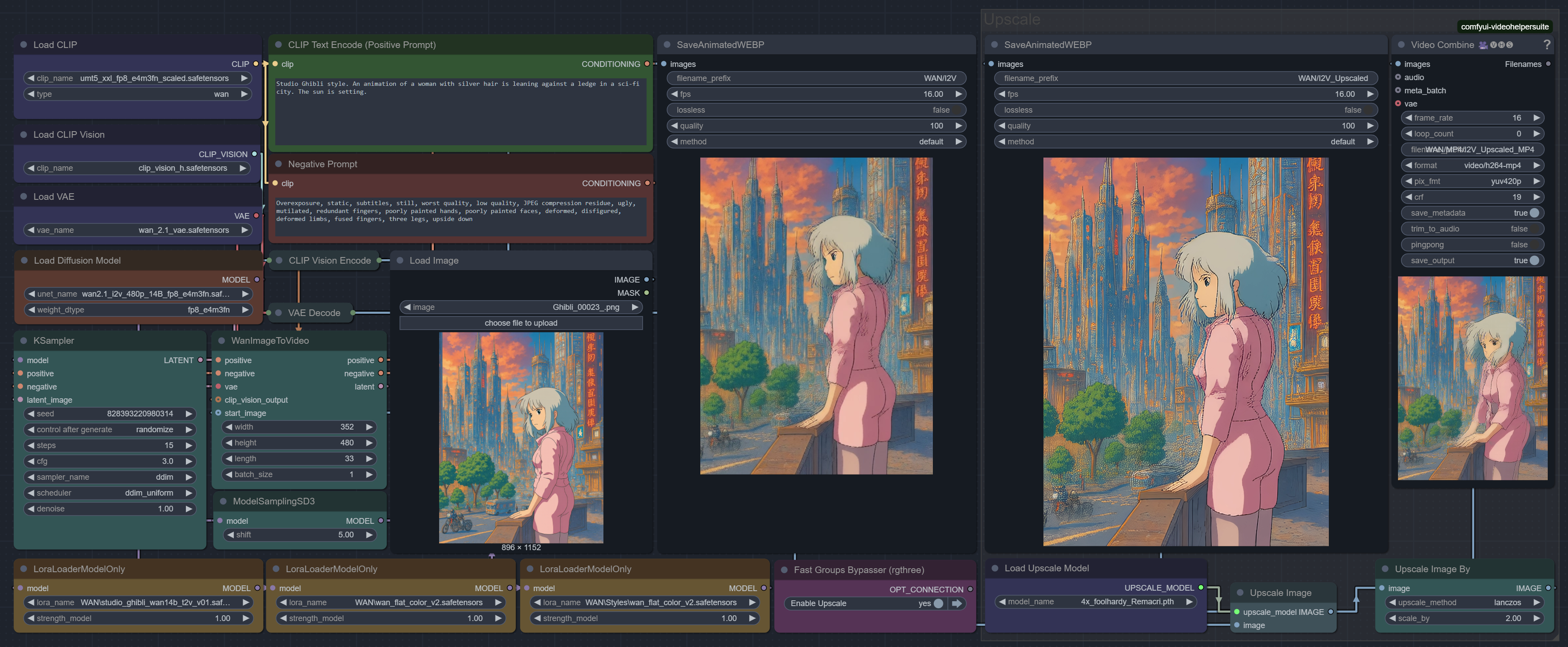The image size is (1568, 647).
Task: Open the upscale_method dropdown set to lanczos
Action: coord(1464,603)
